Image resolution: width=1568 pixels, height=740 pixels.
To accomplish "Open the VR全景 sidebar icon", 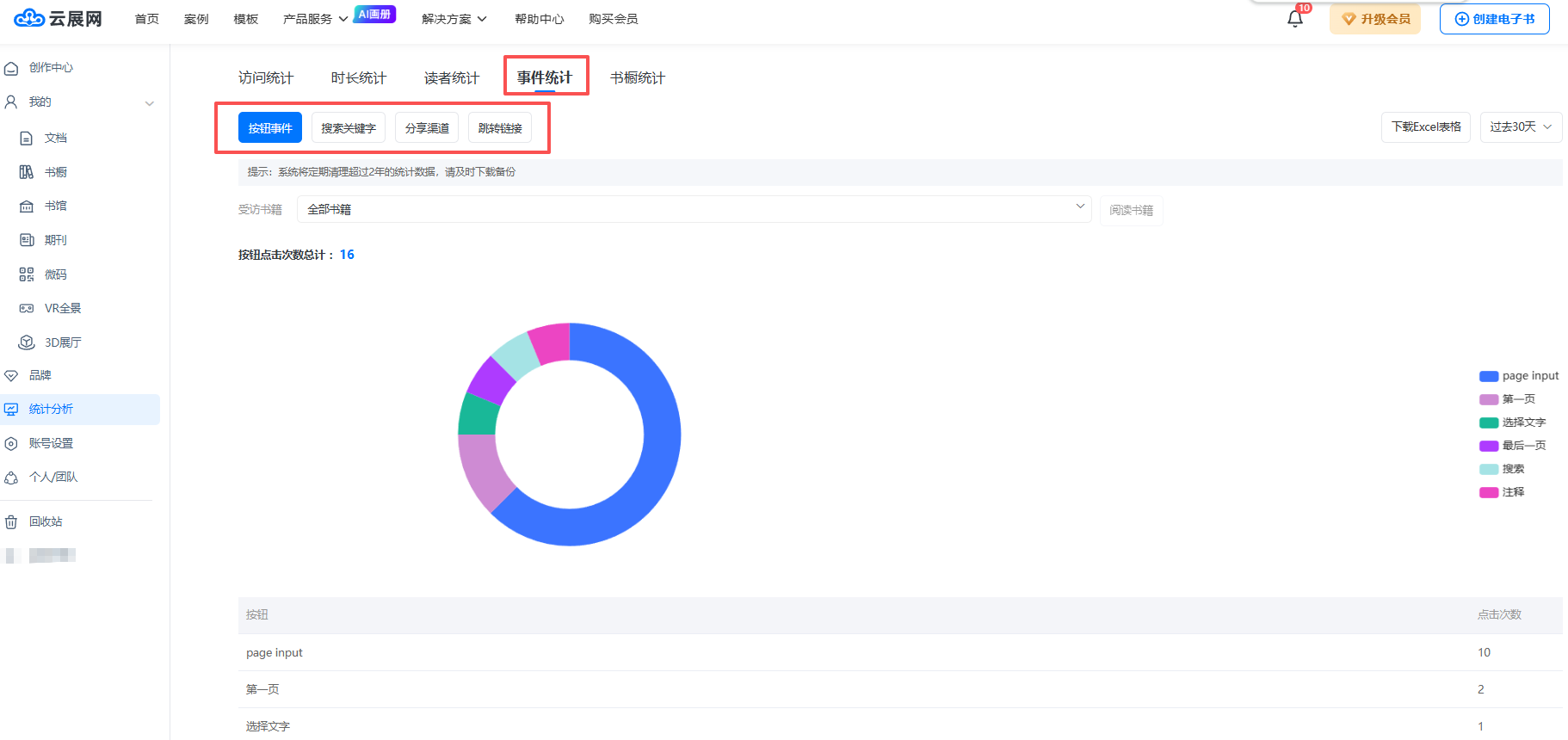I will coord(27,308).
